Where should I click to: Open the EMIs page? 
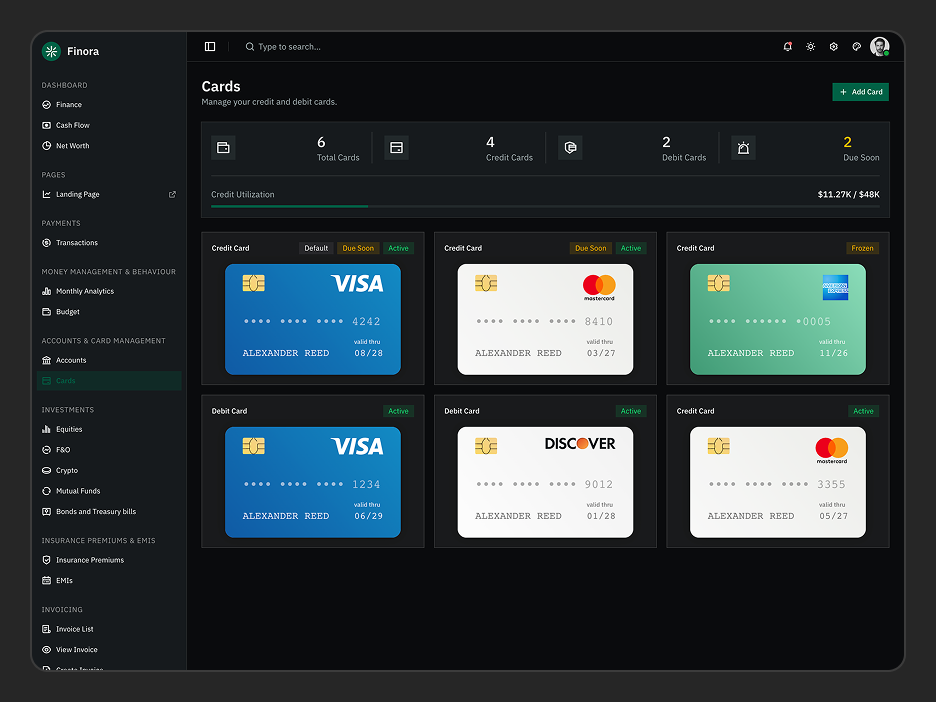tap(109, 581)
